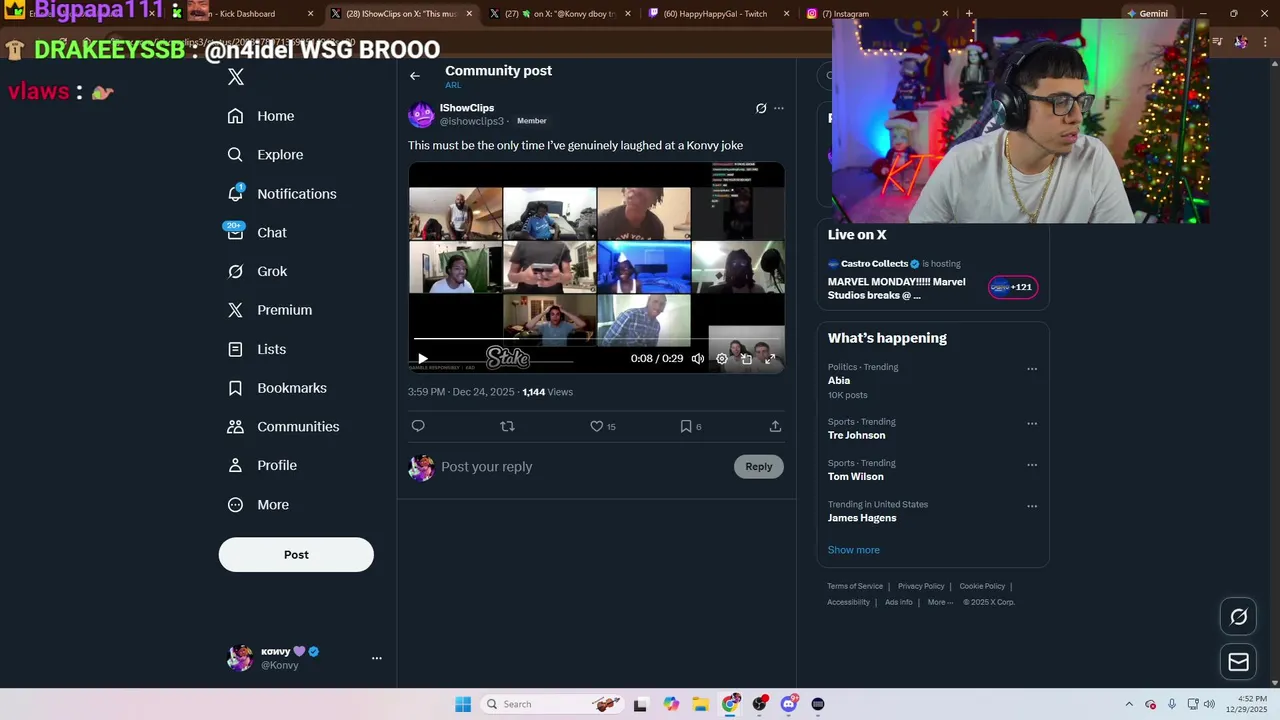Play the embedded video

click(x=423, y=358)
